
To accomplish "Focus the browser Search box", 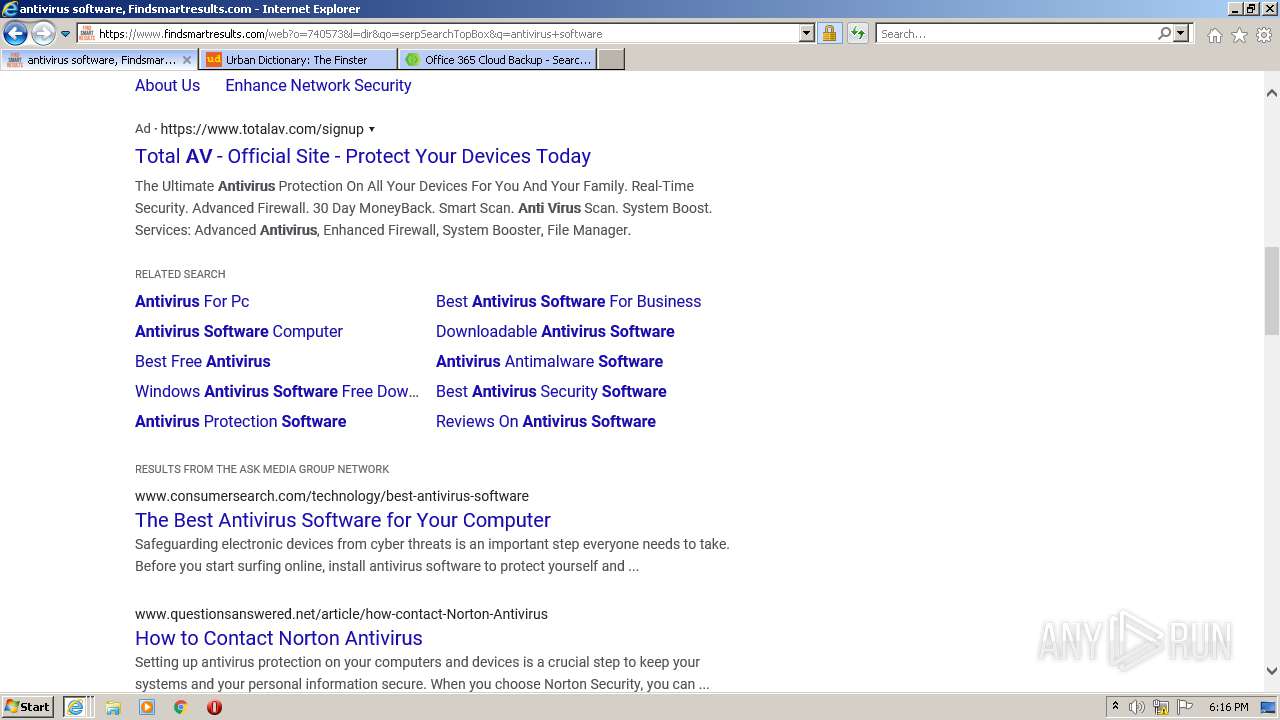I will (x=1016, y=33).
